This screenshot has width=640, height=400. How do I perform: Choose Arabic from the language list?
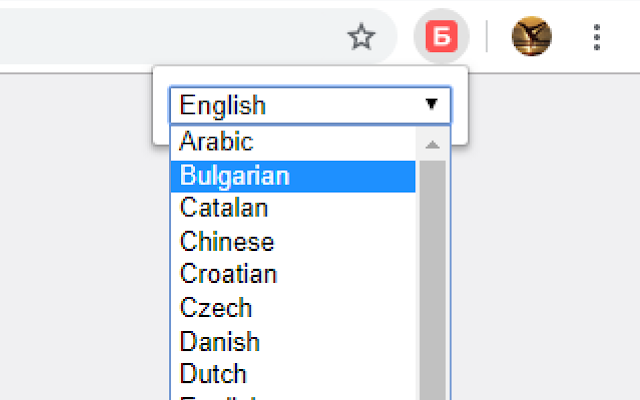tap(293, 142)
